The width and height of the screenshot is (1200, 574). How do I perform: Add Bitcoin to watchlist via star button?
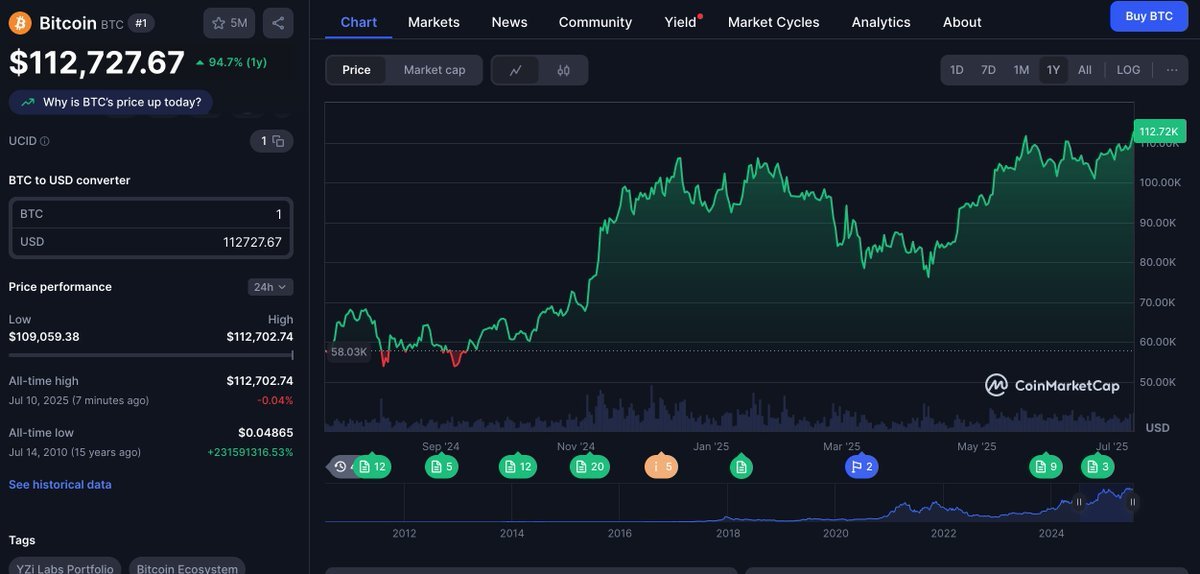[229, 23]
